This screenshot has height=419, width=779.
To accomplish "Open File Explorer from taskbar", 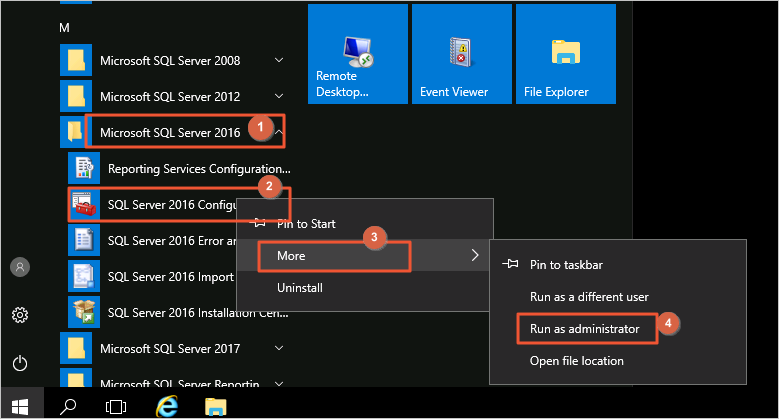I will tap(216, 407).
